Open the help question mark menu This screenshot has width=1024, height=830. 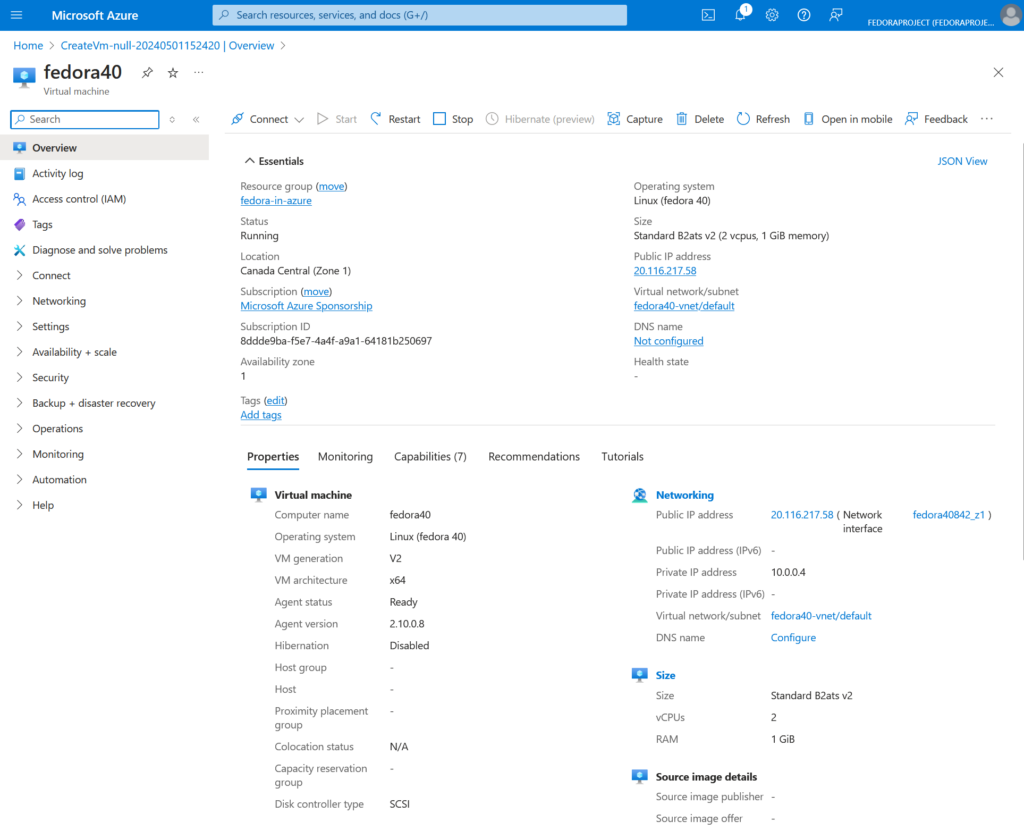click(804, 15)
